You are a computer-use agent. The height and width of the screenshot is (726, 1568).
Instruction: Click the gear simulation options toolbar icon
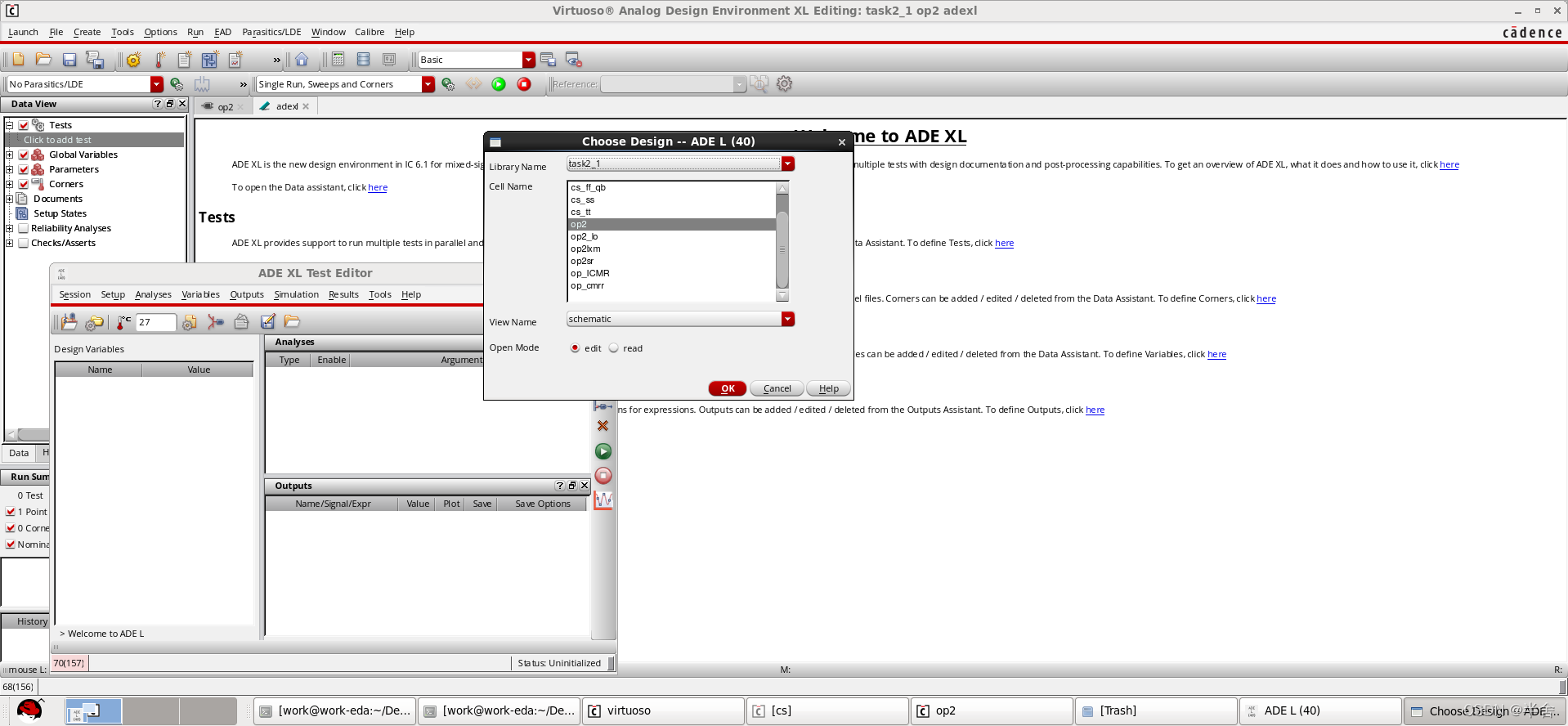tap(133, 60)
